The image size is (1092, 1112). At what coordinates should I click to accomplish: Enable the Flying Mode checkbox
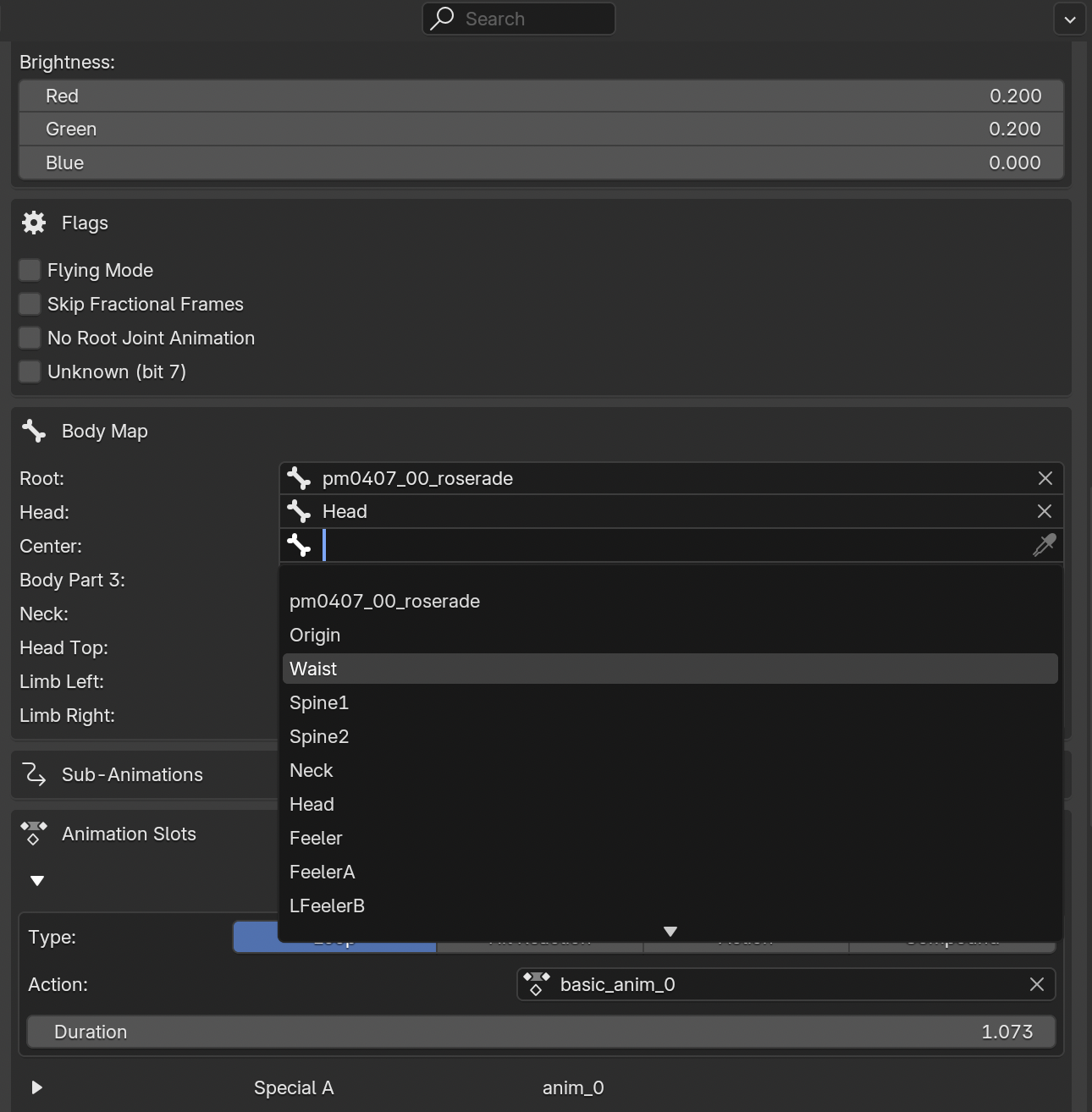tap(30, 270)
